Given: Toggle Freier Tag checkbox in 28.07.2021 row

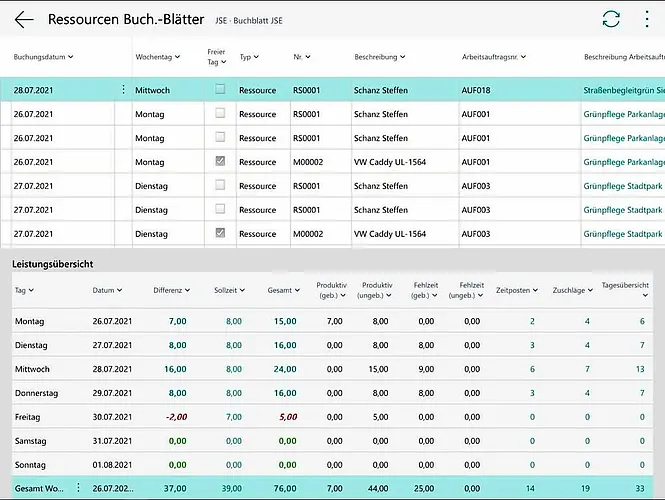Looking at the screenshot, I should pos(220,90).
